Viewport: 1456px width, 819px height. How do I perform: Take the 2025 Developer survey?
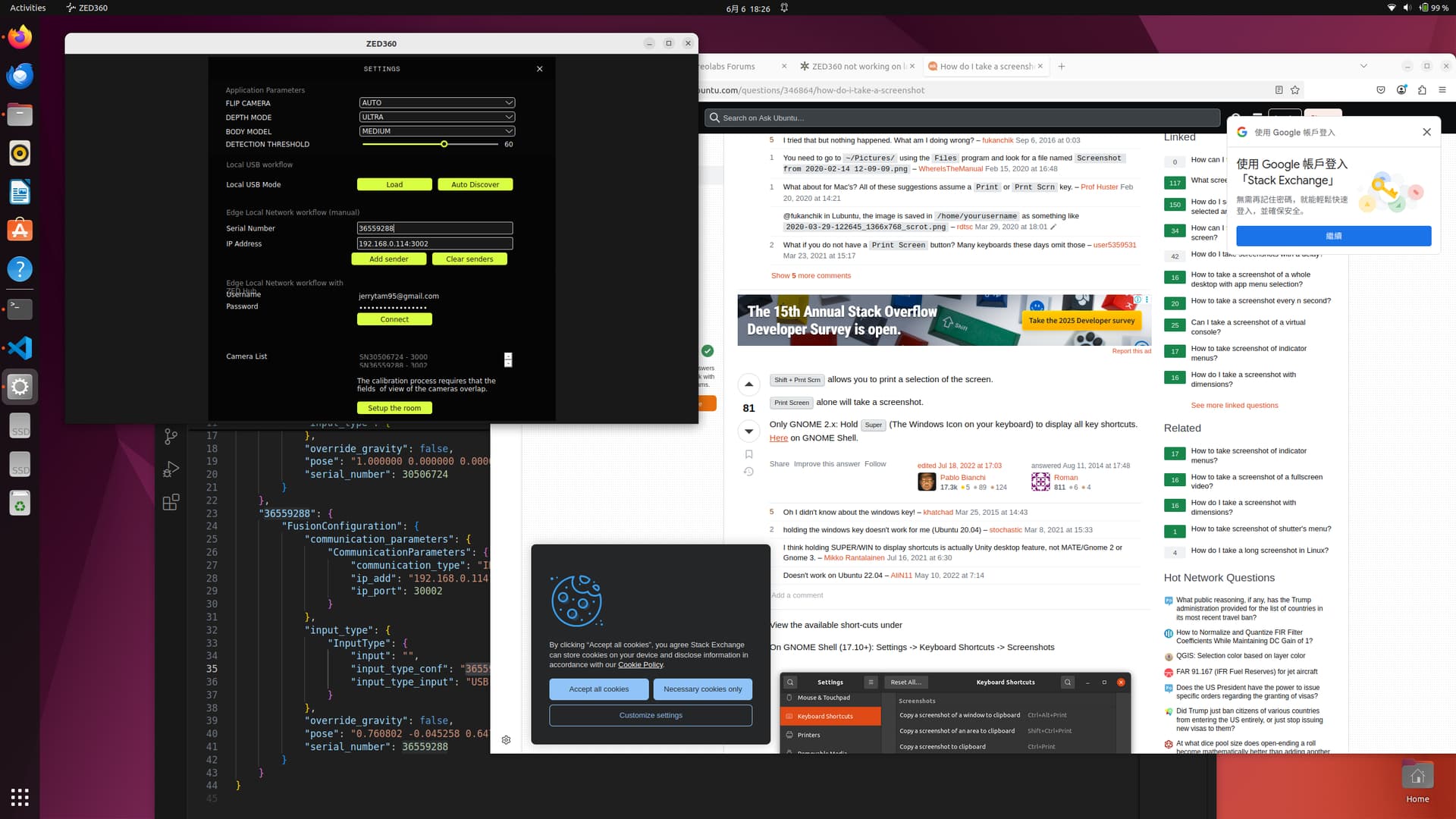[x=1081, y=321]
